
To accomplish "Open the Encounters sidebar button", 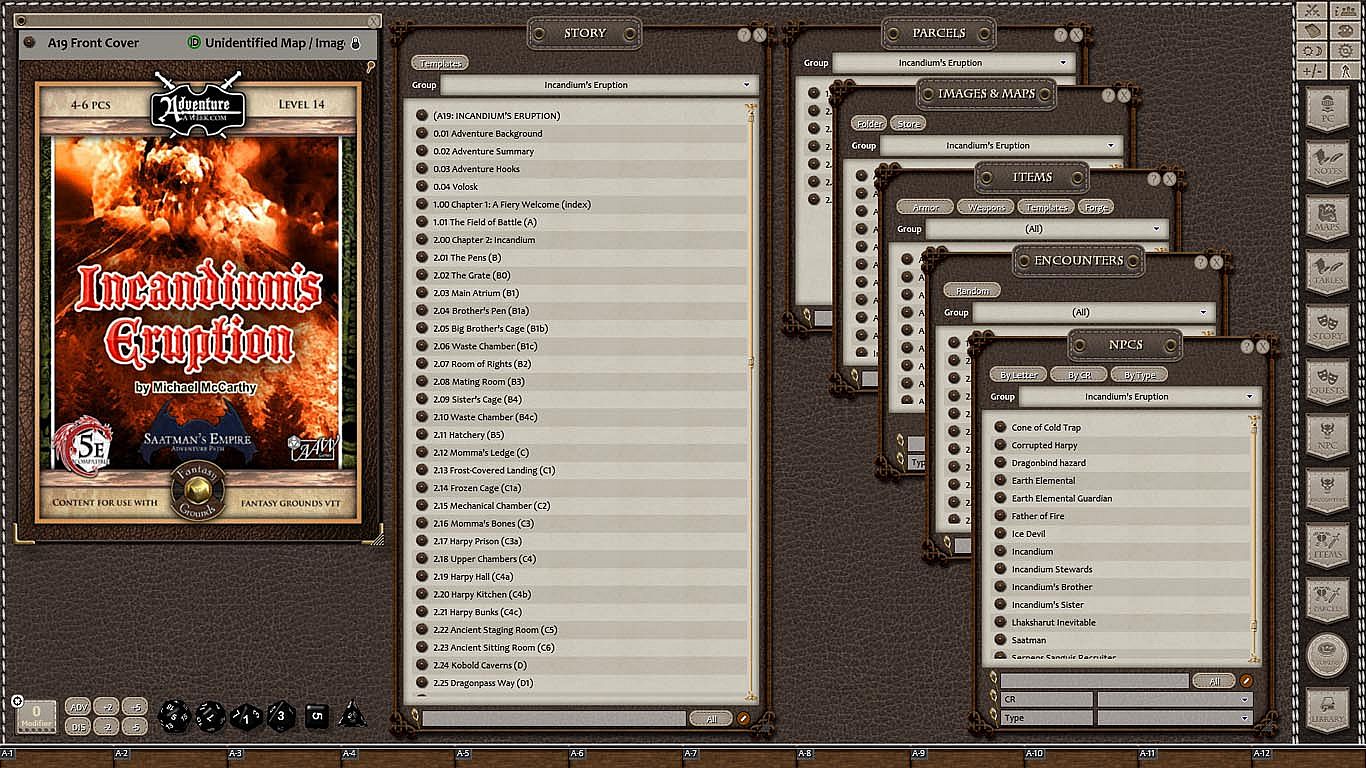I will [x=1328, y=492].
